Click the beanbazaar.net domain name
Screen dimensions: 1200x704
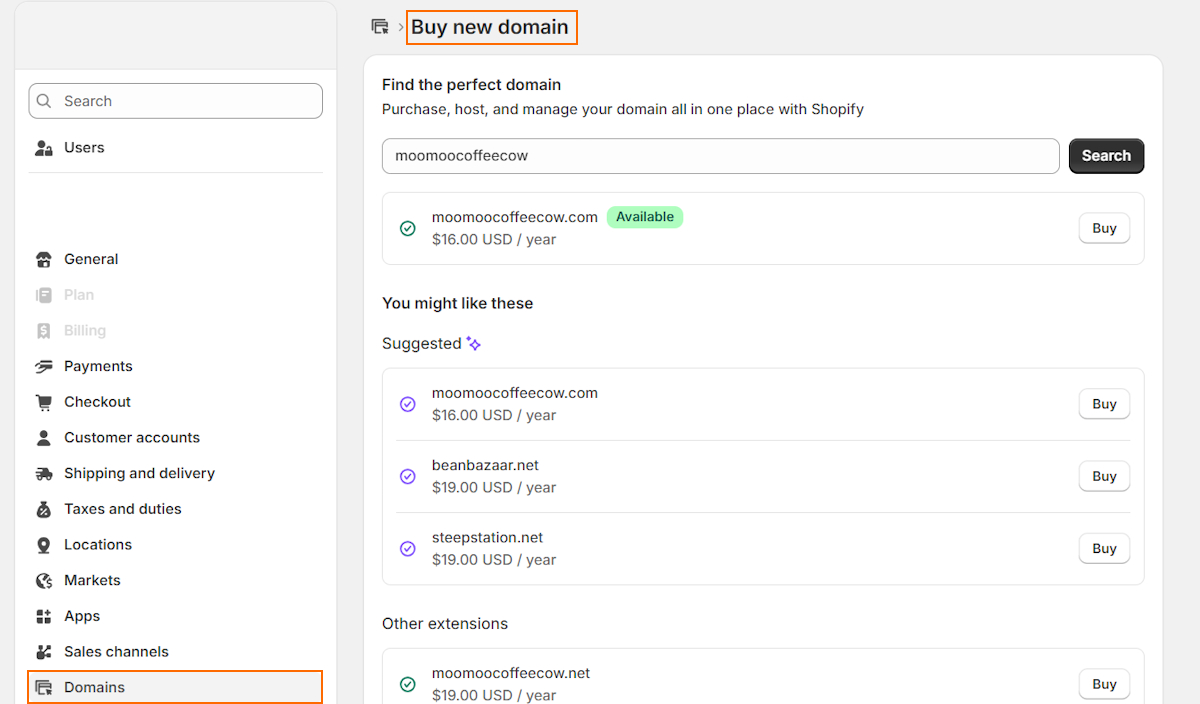click(x=485, y=465)
